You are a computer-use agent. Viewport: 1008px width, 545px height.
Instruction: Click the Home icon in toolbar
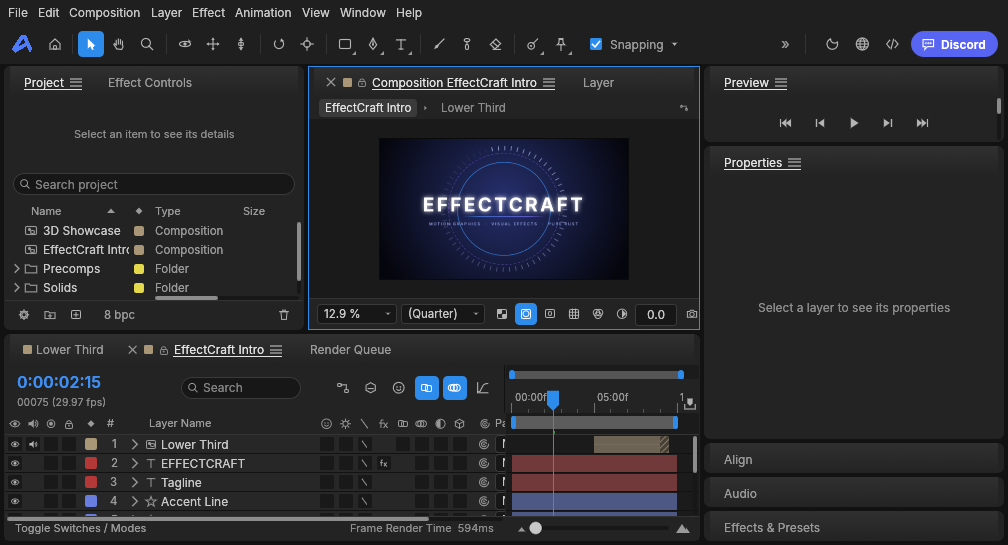pos(55,44)
